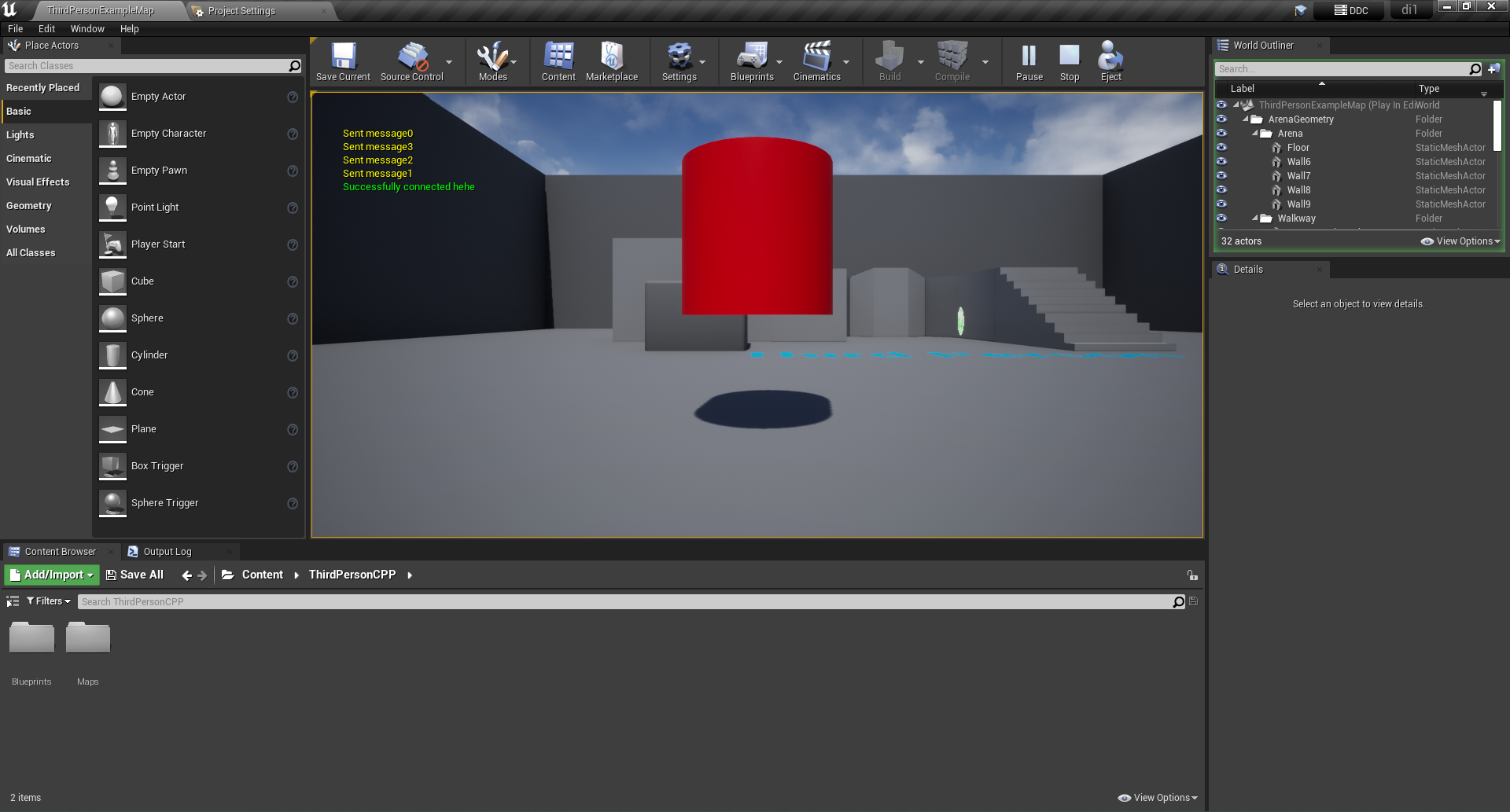Select the Sphere Trigger actor icon

pos(113,503)
